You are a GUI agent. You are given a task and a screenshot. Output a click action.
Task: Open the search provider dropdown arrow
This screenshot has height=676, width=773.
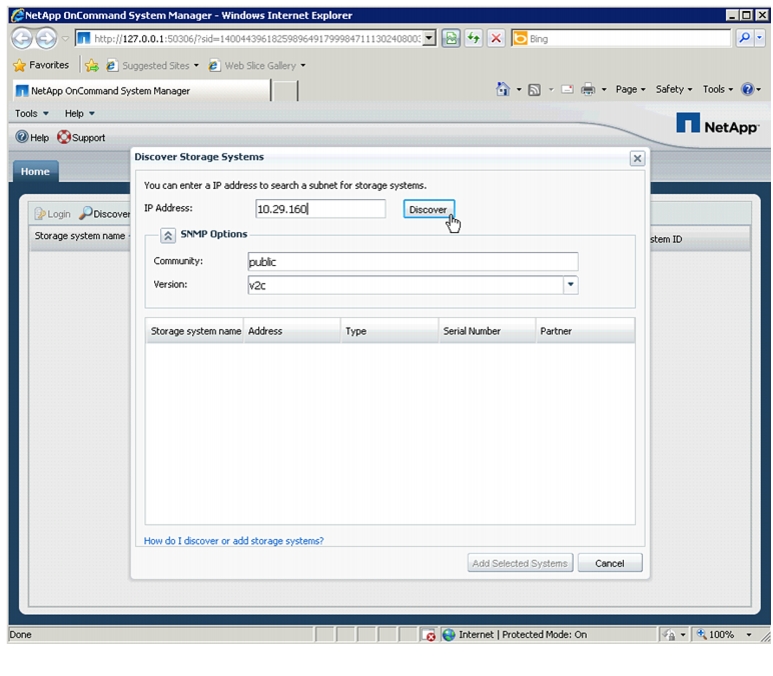click(x=760, y=38)
